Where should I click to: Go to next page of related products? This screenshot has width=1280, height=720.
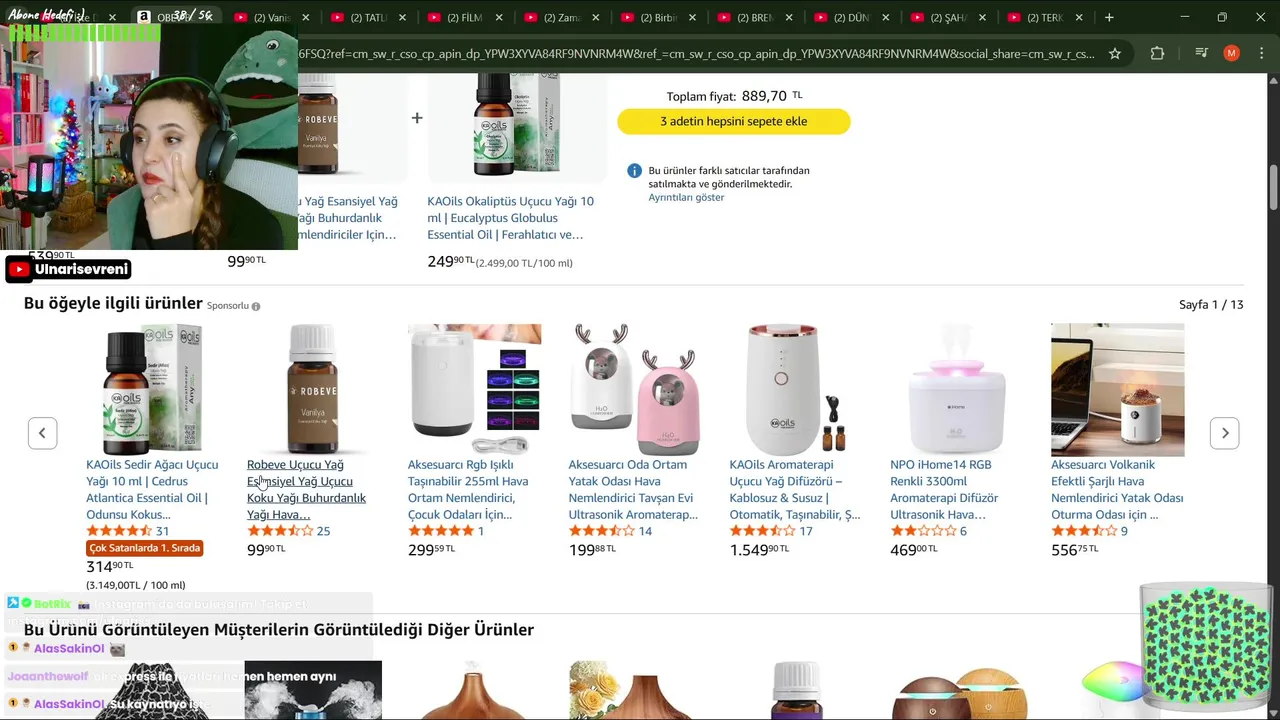[1225, 433]
